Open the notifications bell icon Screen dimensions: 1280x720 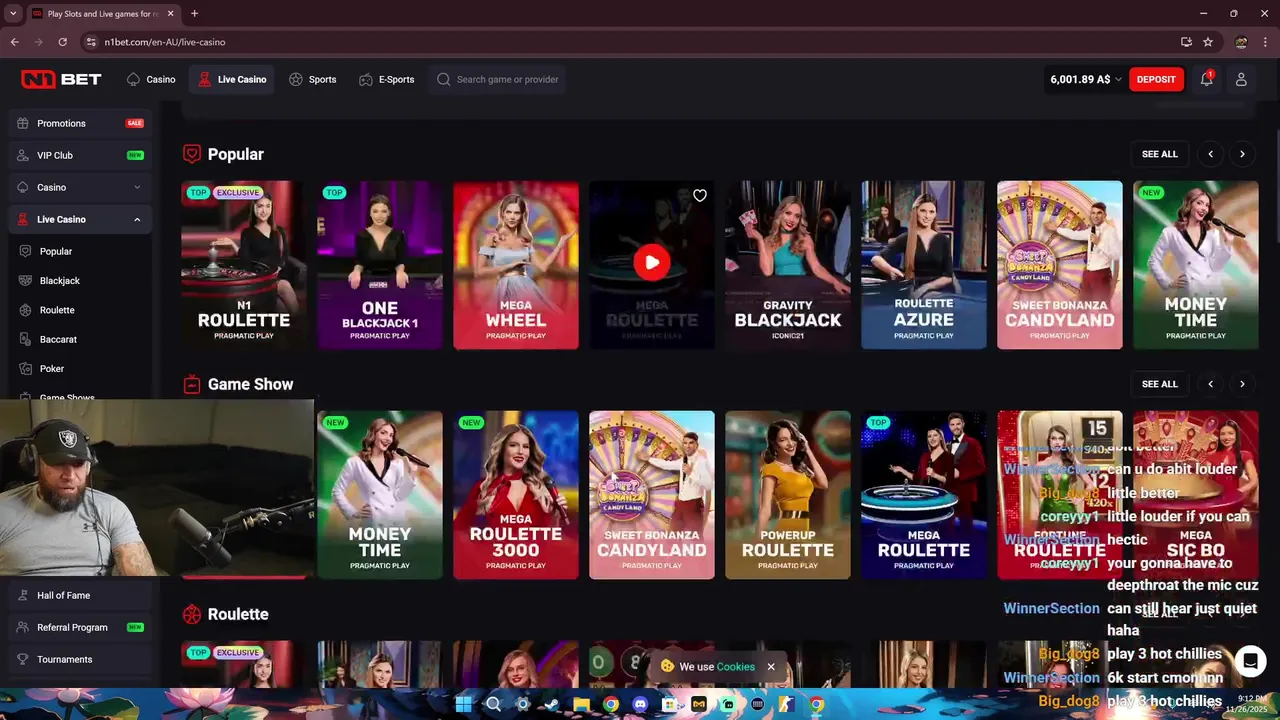tap(1207, 79)
